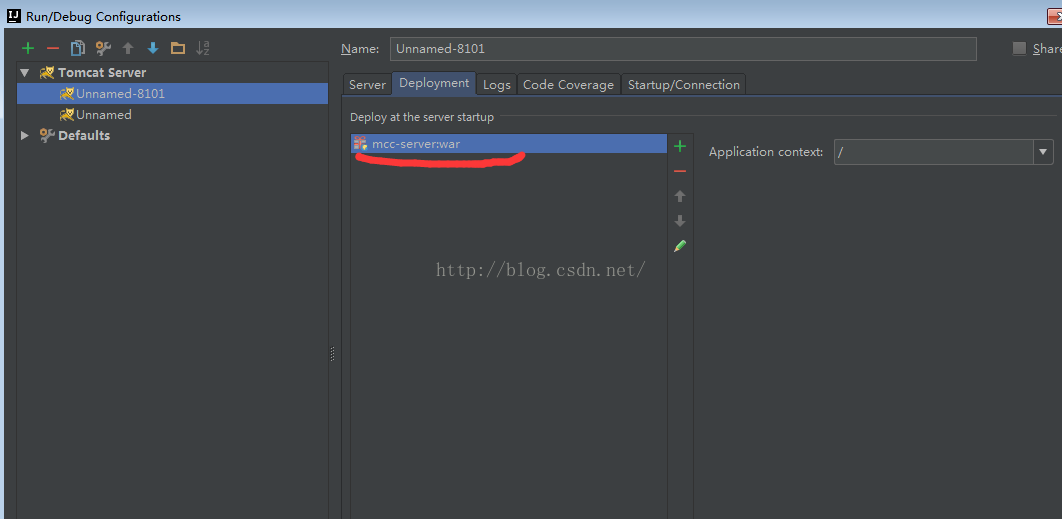
Task: Expand the Defaults tree node
Action: [x=25, y=136]
